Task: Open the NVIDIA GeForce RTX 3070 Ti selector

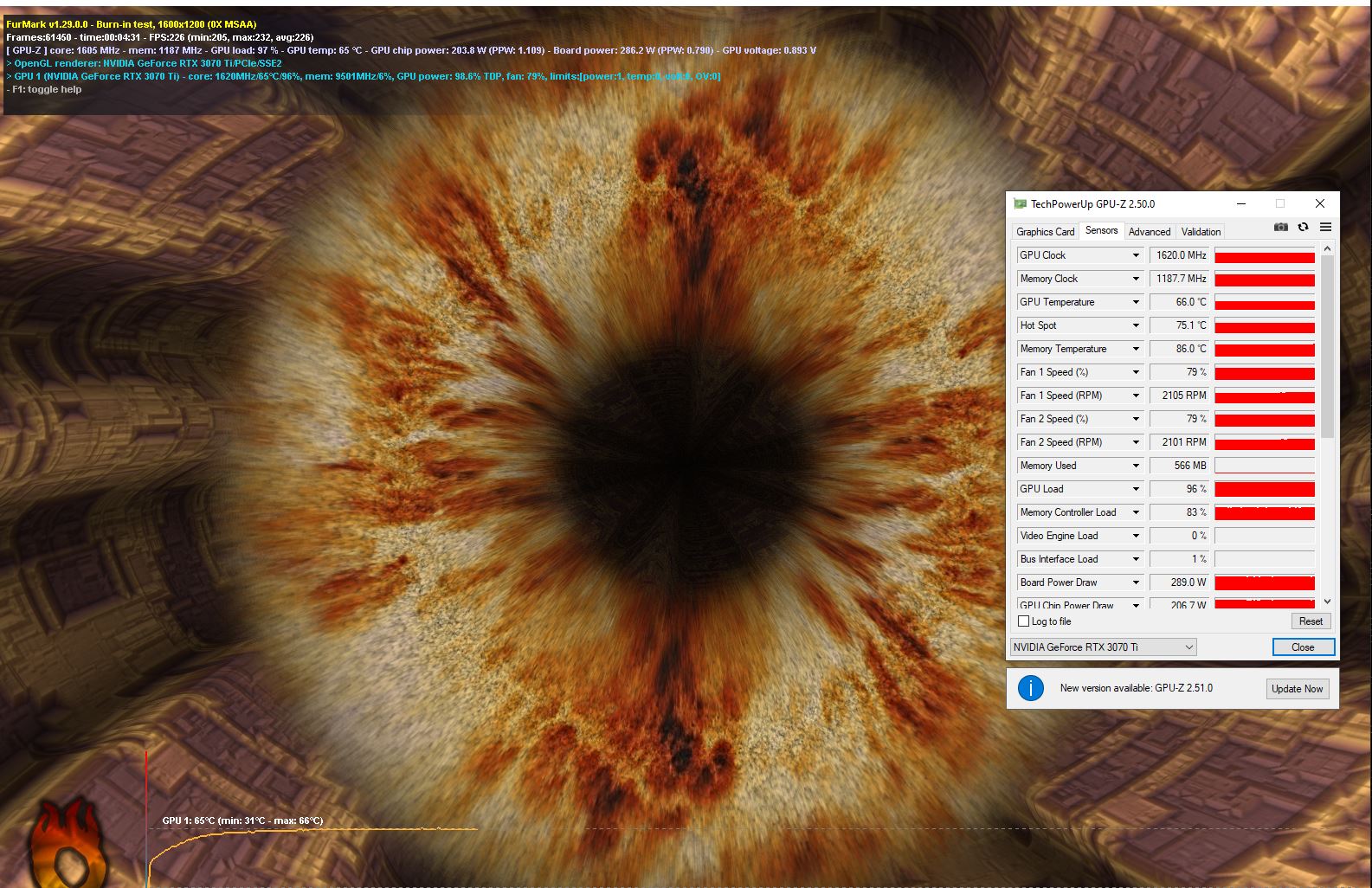Action: point(1104,647)
